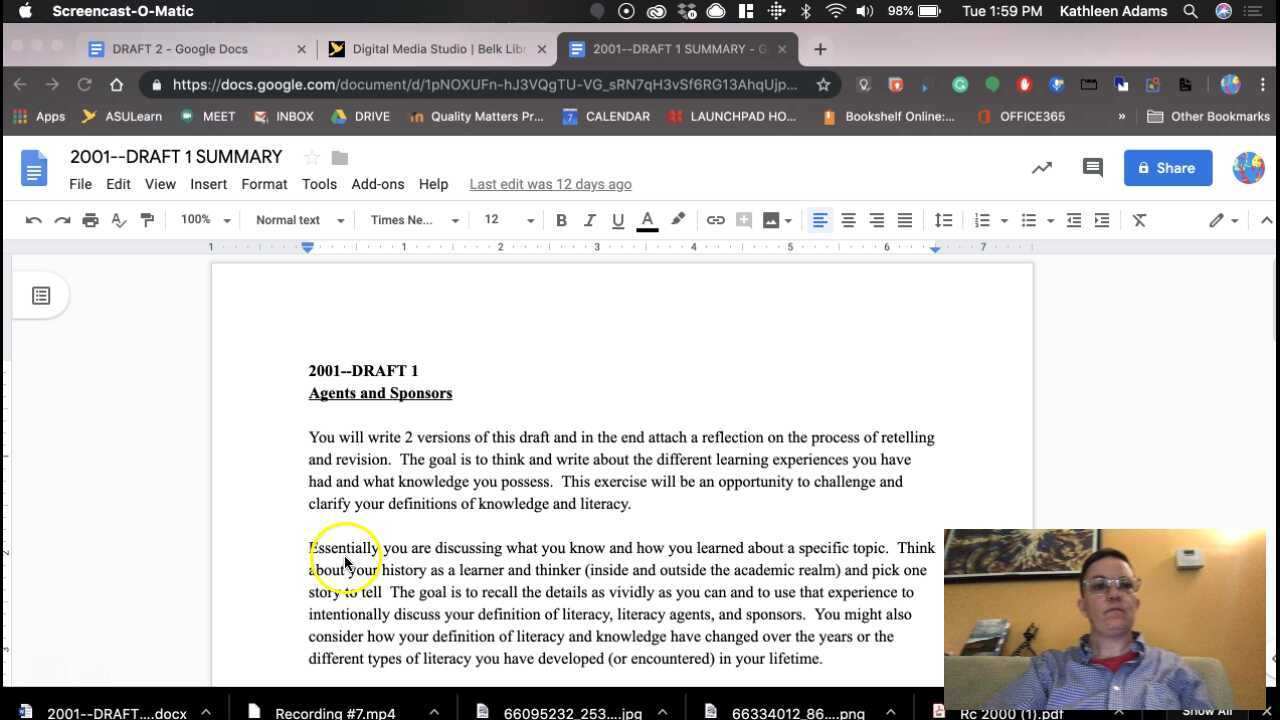Viewport: 1280px width, 720px height.
Task: Select the paint format tool
Action: pyautogui.click(x=147, y=220)
